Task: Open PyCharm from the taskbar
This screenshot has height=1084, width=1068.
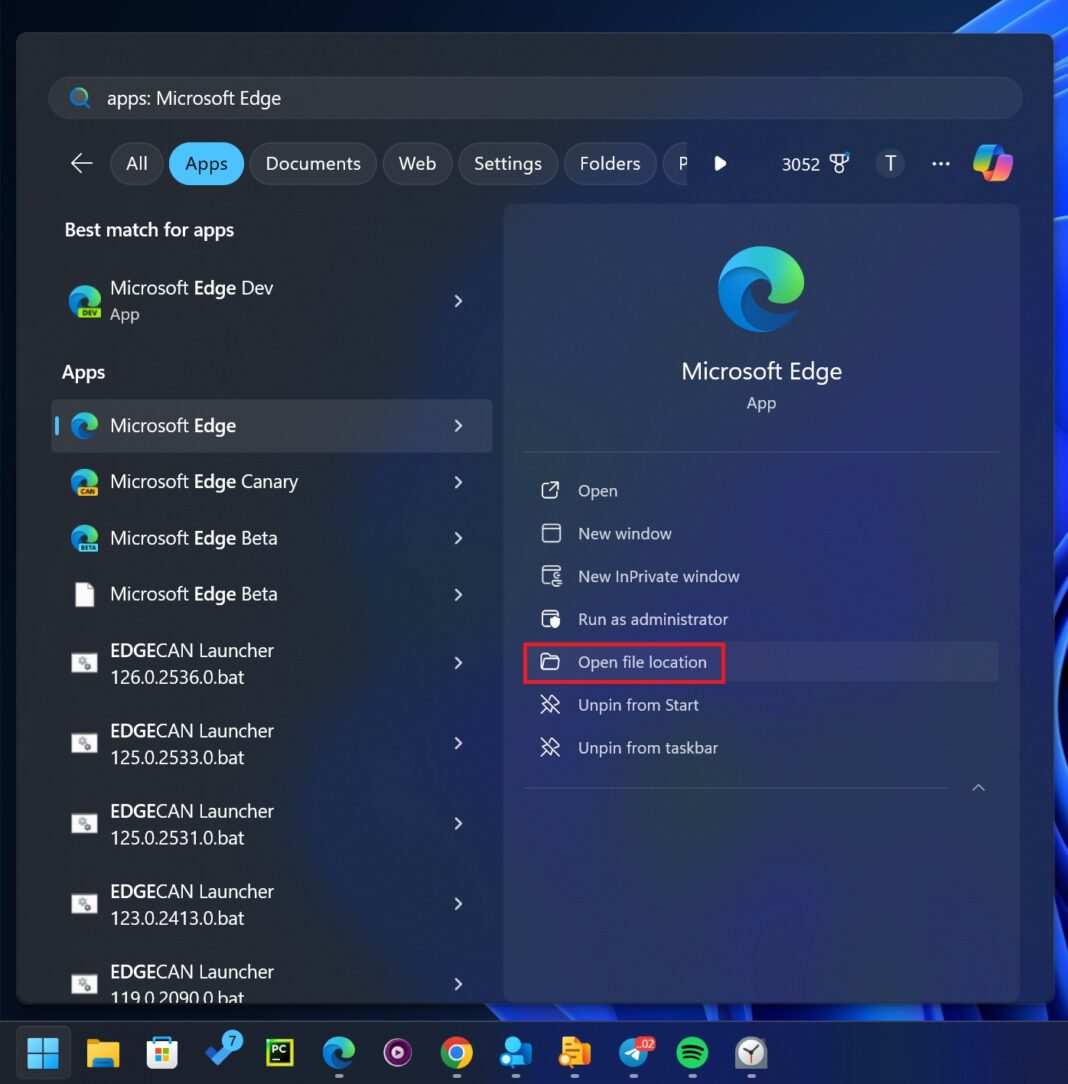Action: 280,1052
